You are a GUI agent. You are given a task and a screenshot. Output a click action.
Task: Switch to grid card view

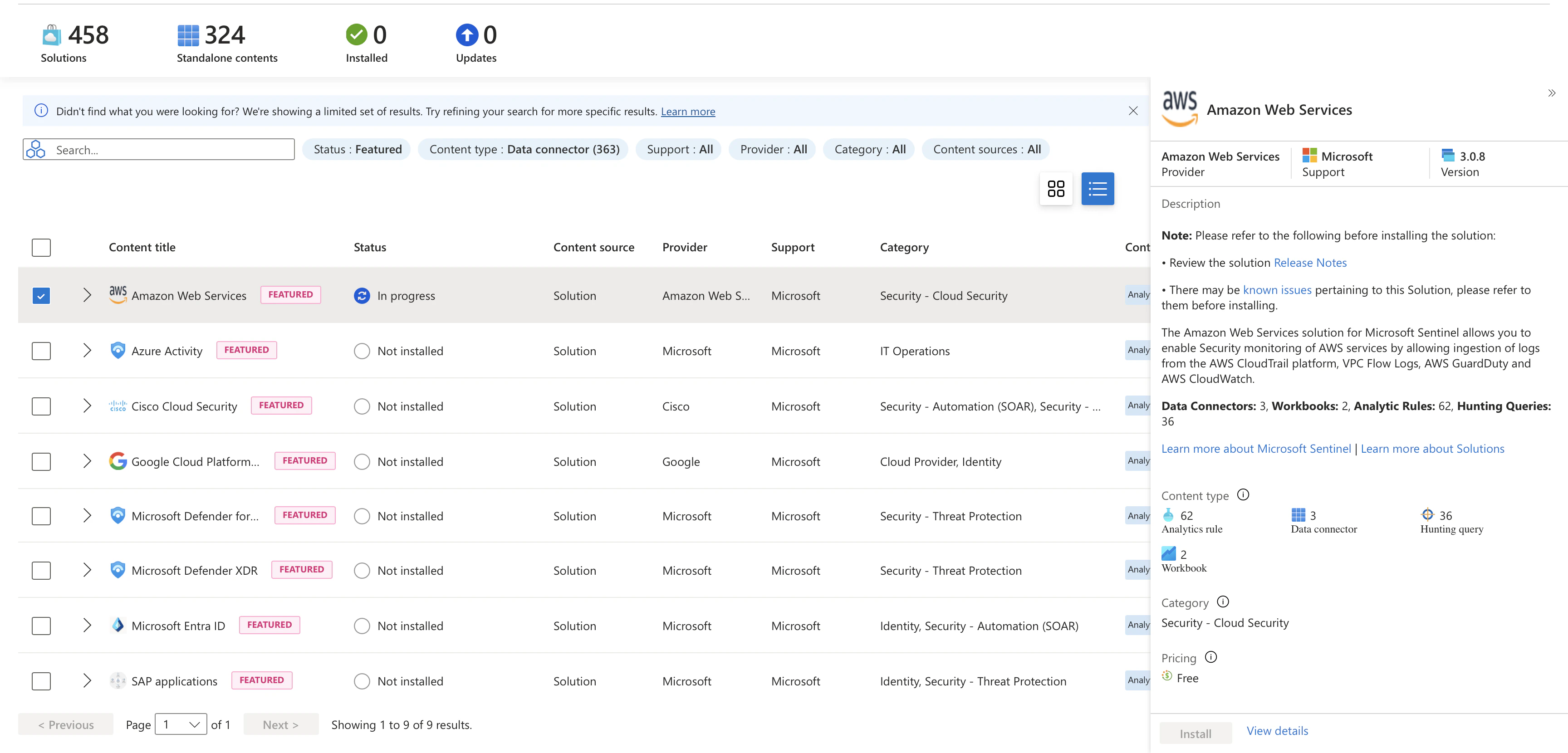(1056, 189)
